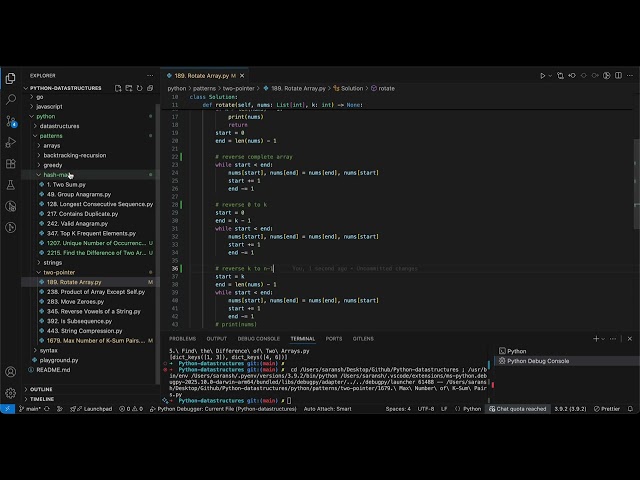
Task: Show errors and warnings count in status bar
Action: point(131,409)
